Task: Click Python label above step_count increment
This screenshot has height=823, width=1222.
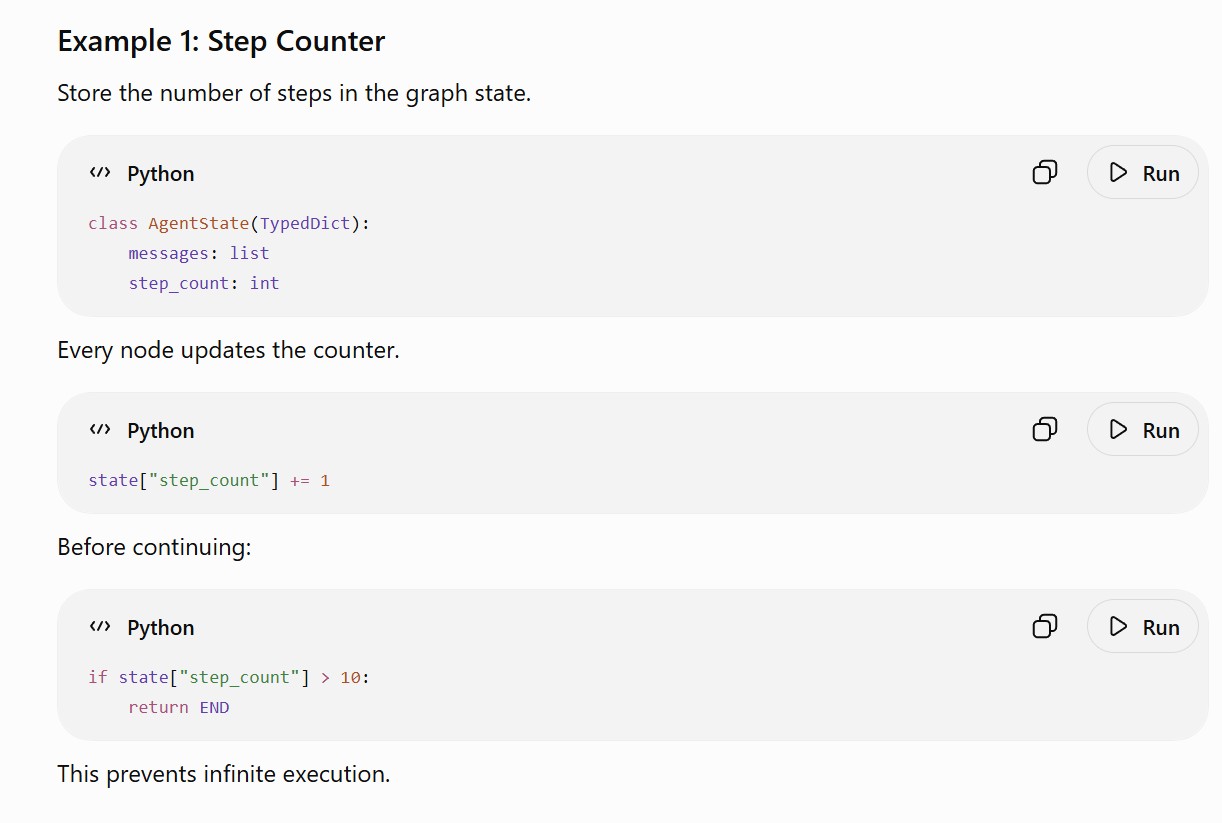Action: [161, 431]
